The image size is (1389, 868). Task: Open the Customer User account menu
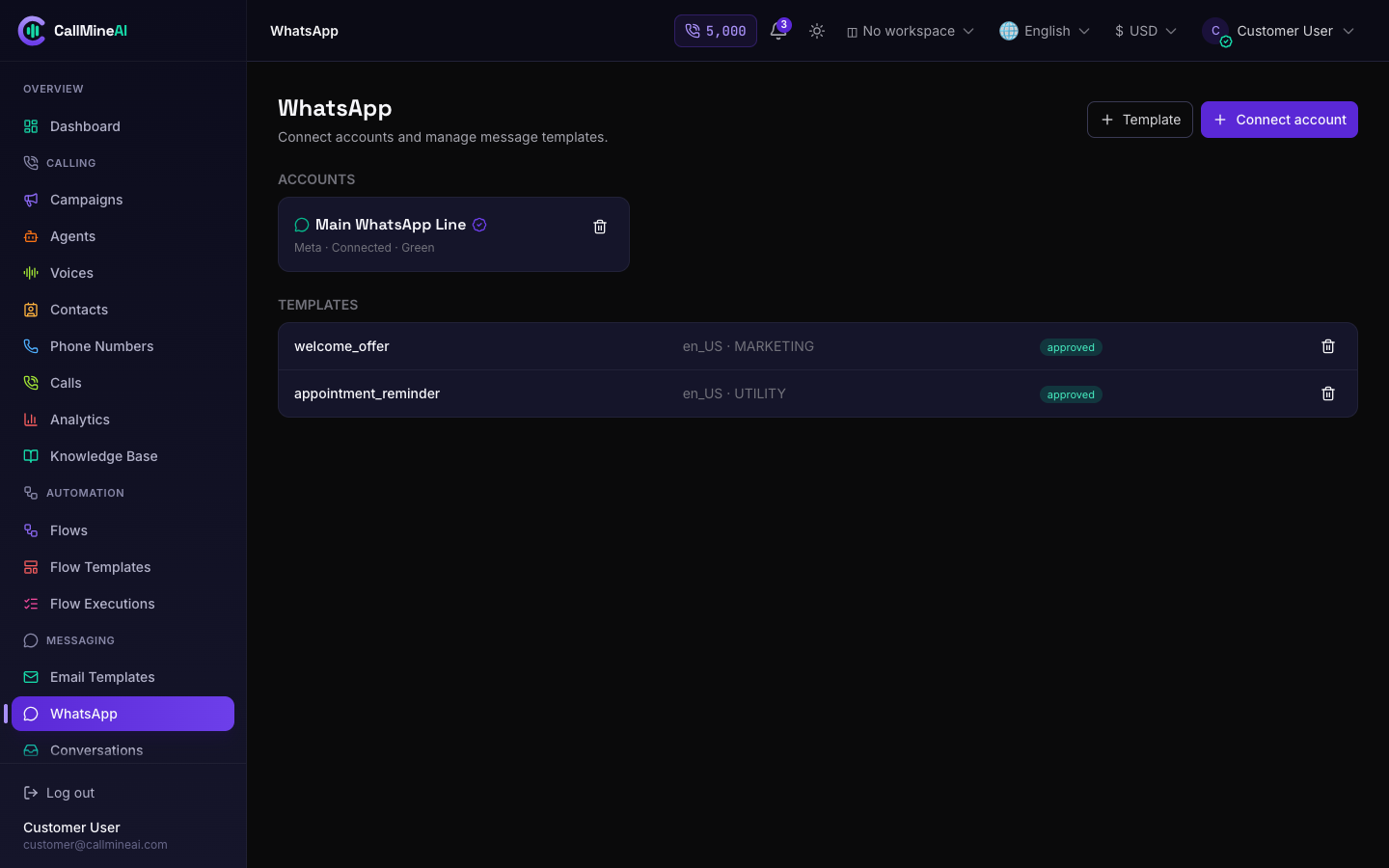pos(1278,31)
